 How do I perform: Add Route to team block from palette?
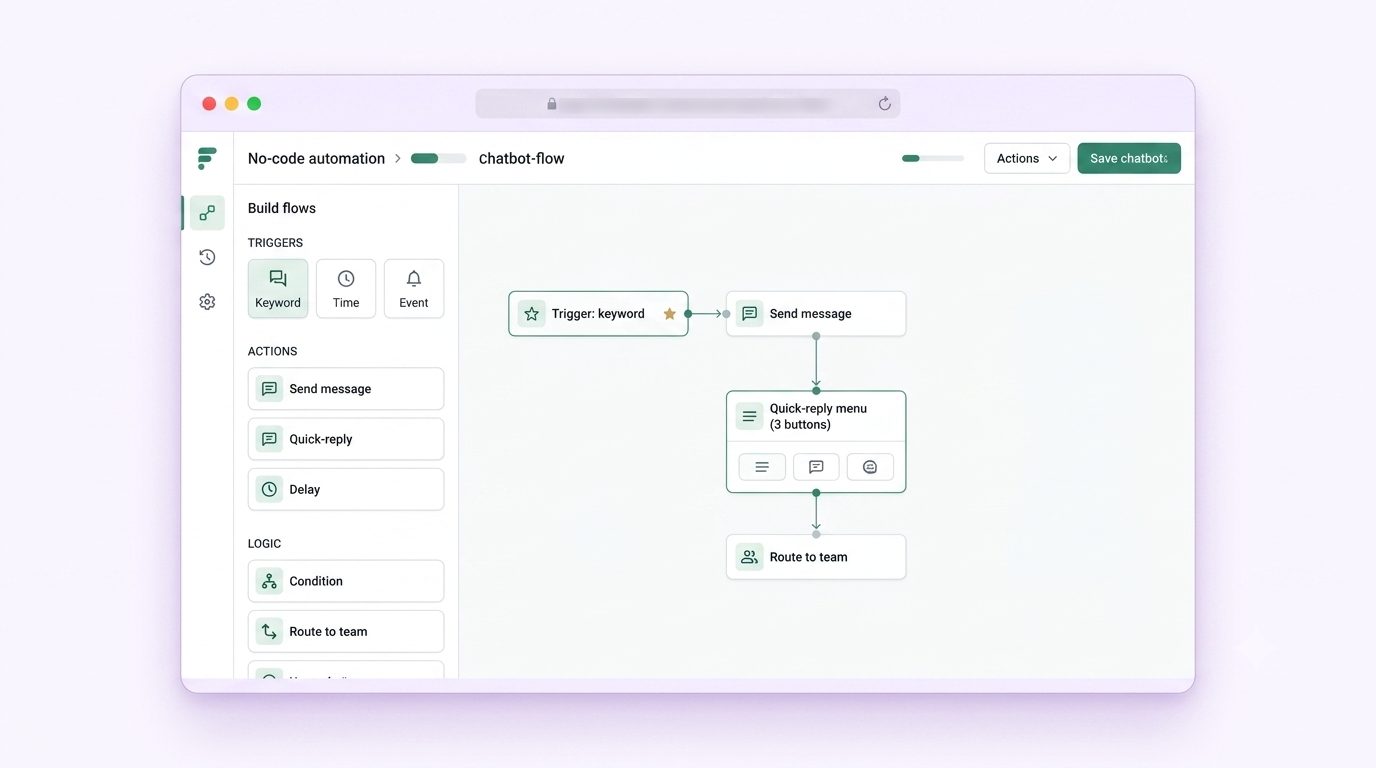click(x=346, y=631)
